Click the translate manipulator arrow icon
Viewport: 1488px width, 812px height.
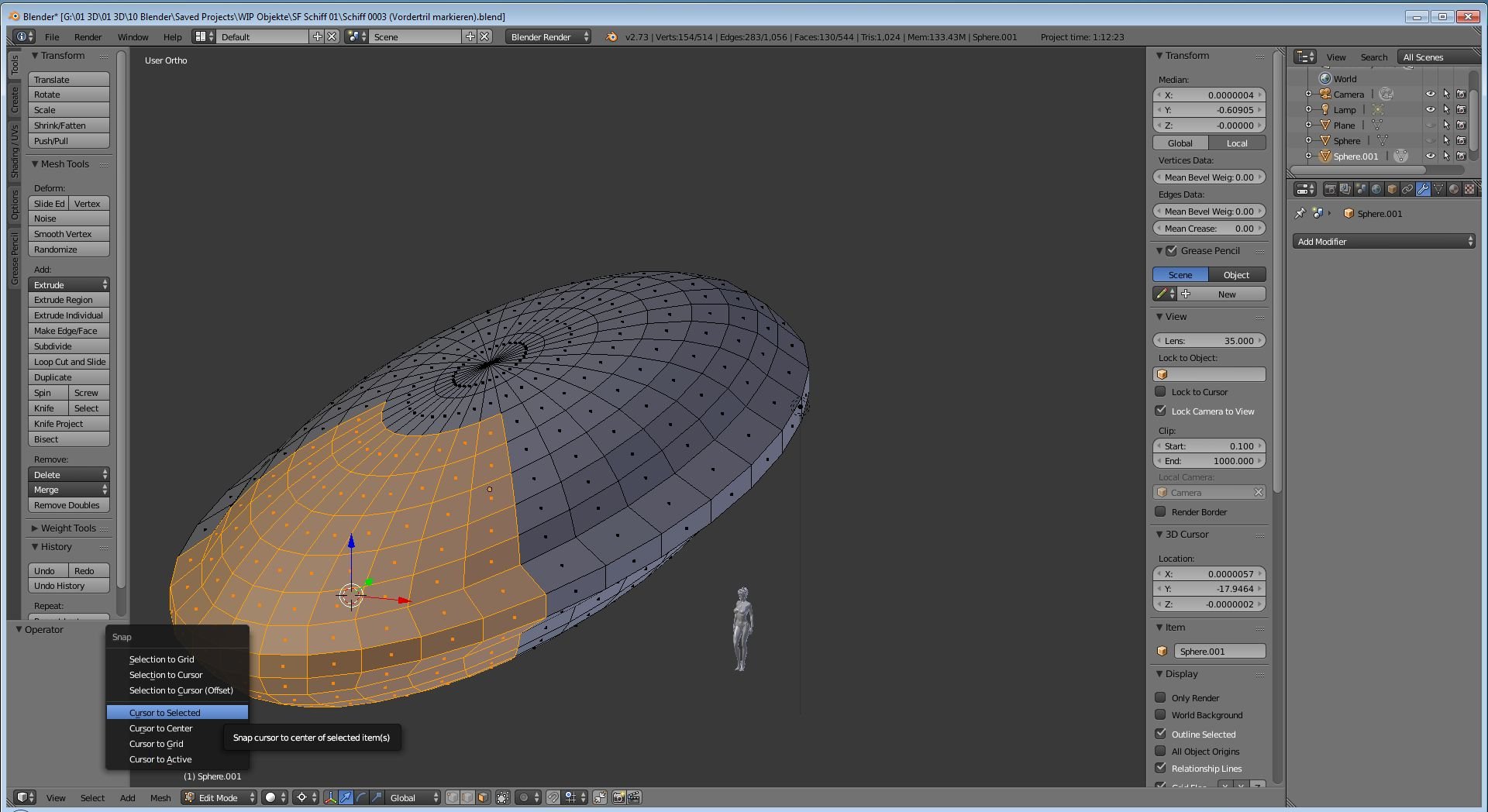click(346, 797)
